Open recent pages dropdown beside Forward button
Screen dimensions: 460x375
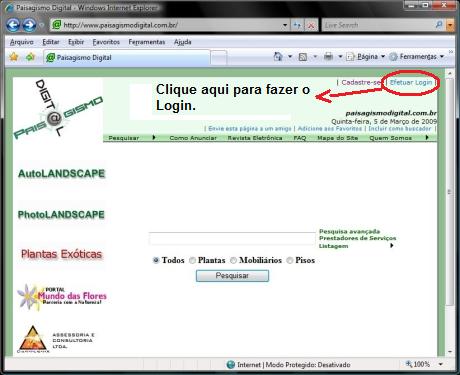coord(41,25)
